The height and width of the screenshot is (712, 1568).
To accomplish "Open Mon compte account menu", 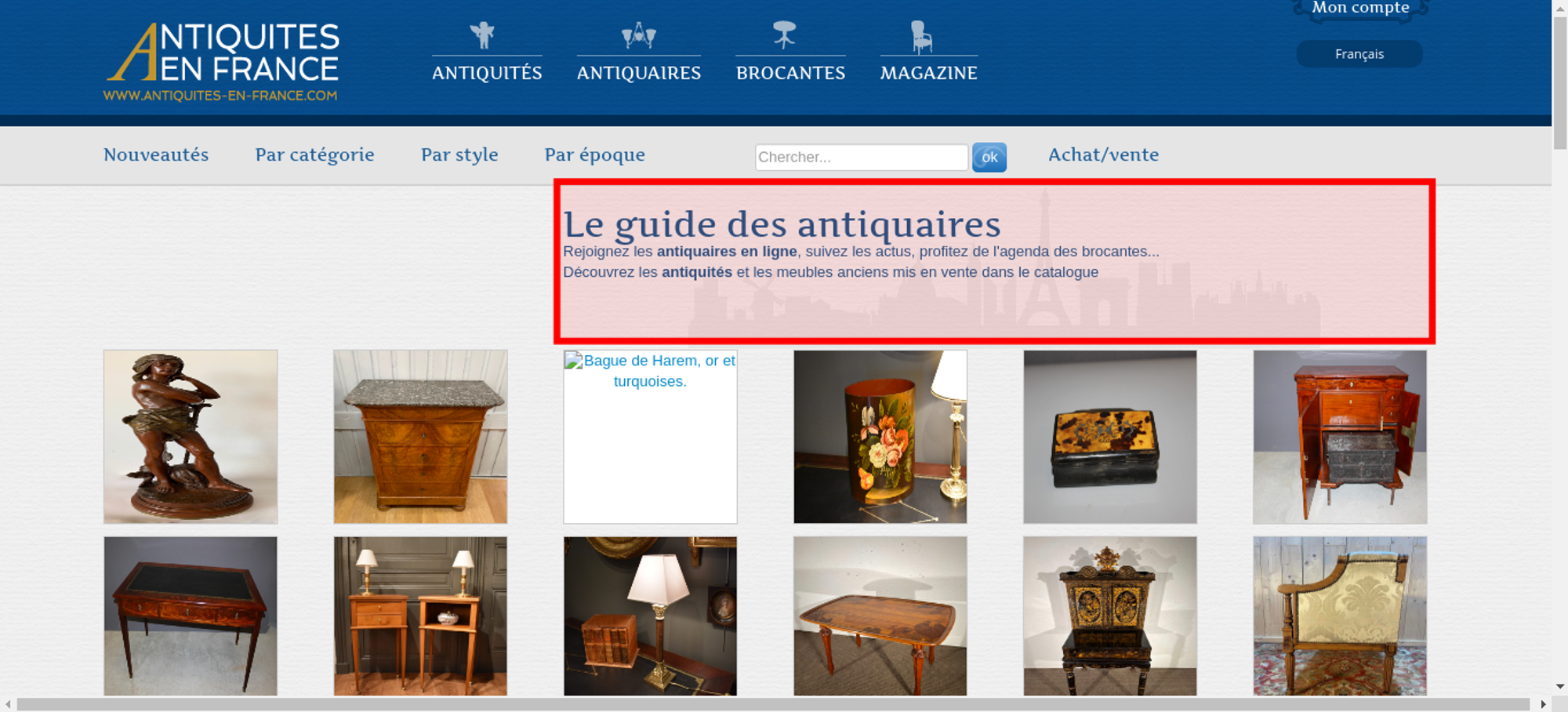I will 1360,9.
